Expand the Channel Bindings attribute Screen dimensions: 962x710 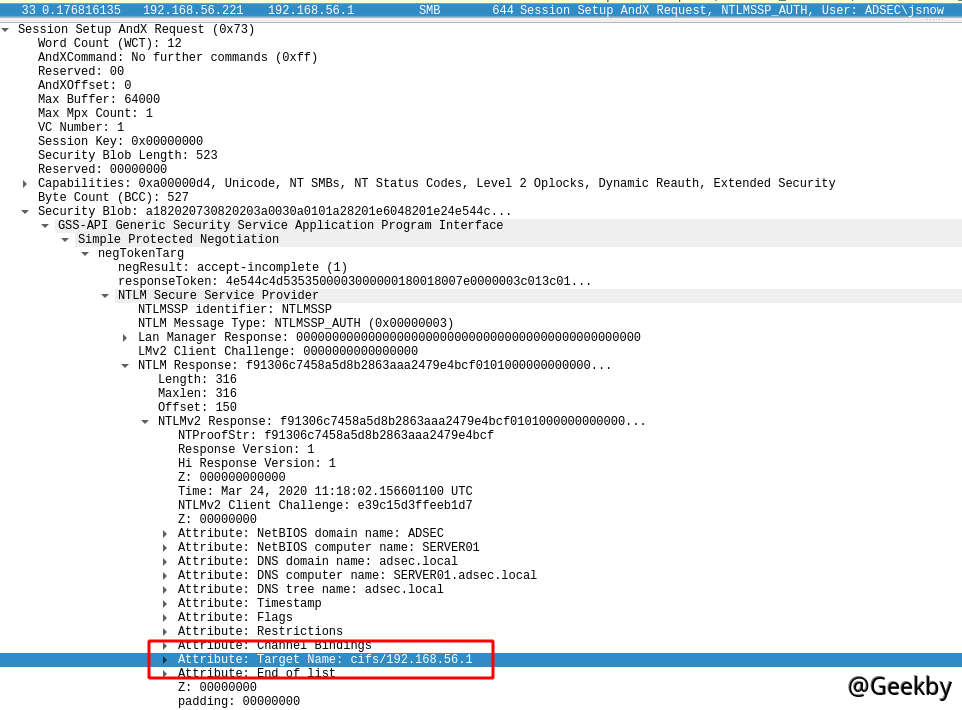(165, 646)
